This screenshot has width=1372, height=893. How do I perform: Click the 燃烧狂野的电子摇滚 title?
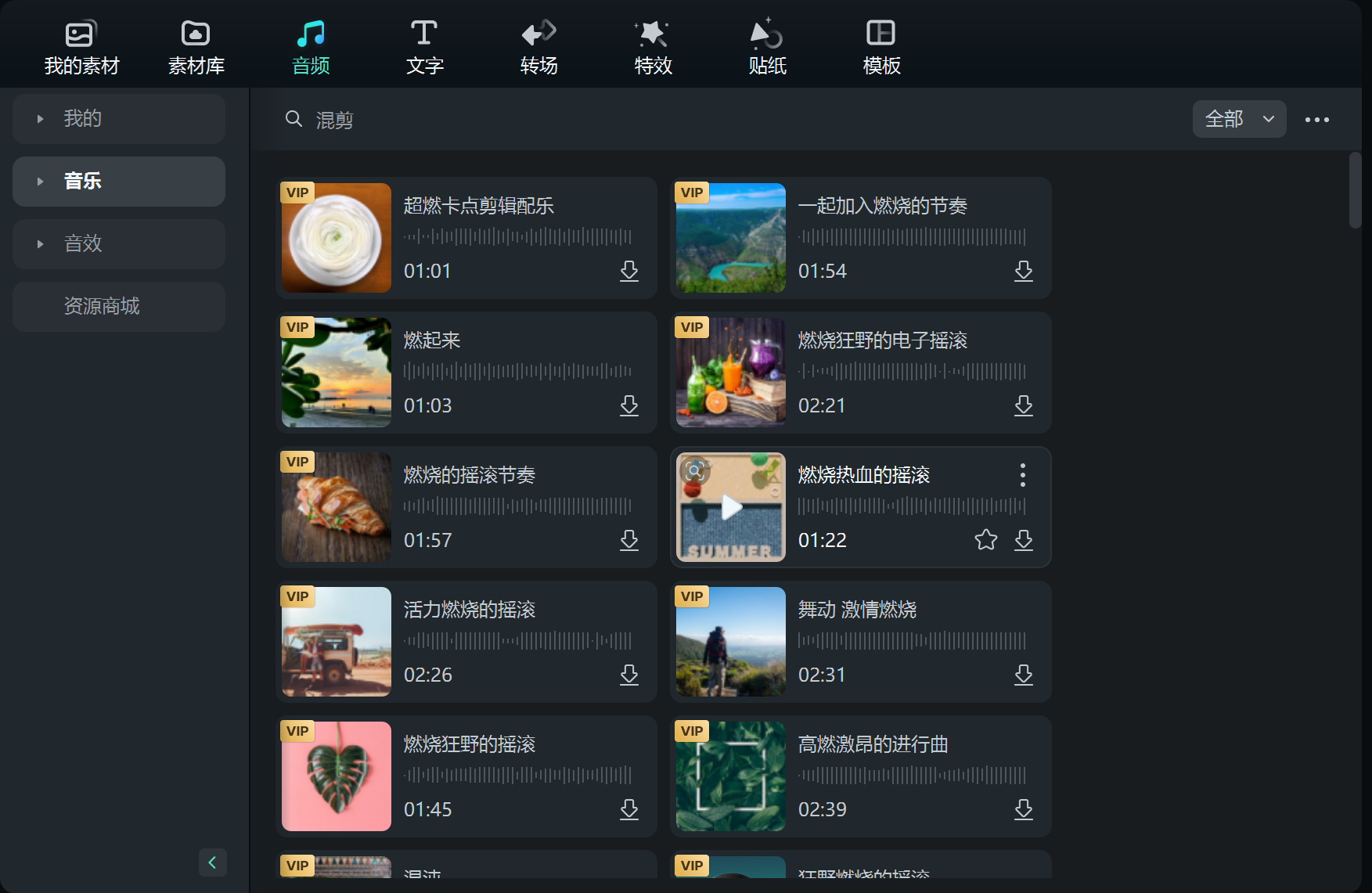click(x=883, y=340)
